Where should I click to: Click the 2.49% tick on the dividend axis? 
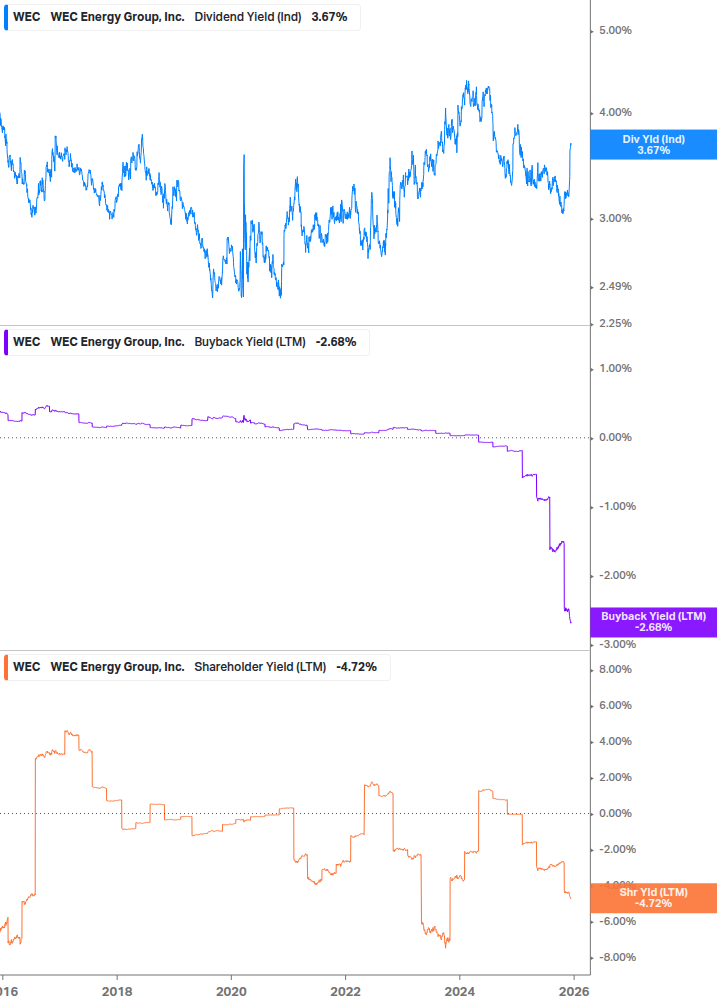(615, 287)
